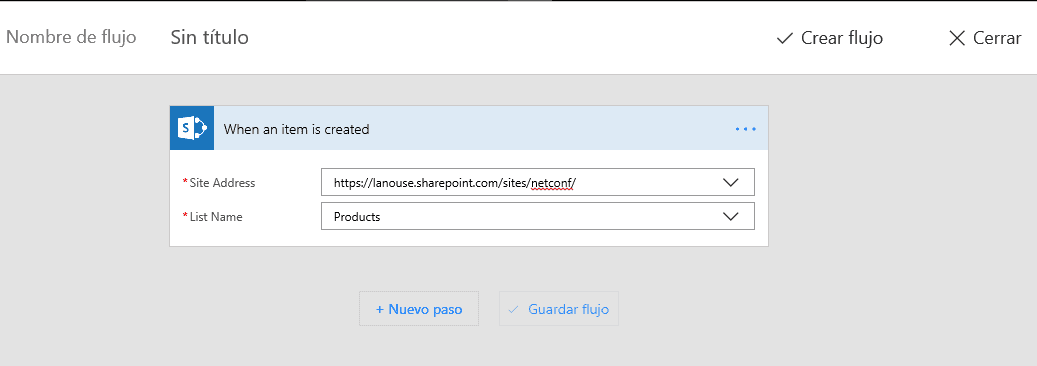Open the trigger's three-dot options menu

745,129
